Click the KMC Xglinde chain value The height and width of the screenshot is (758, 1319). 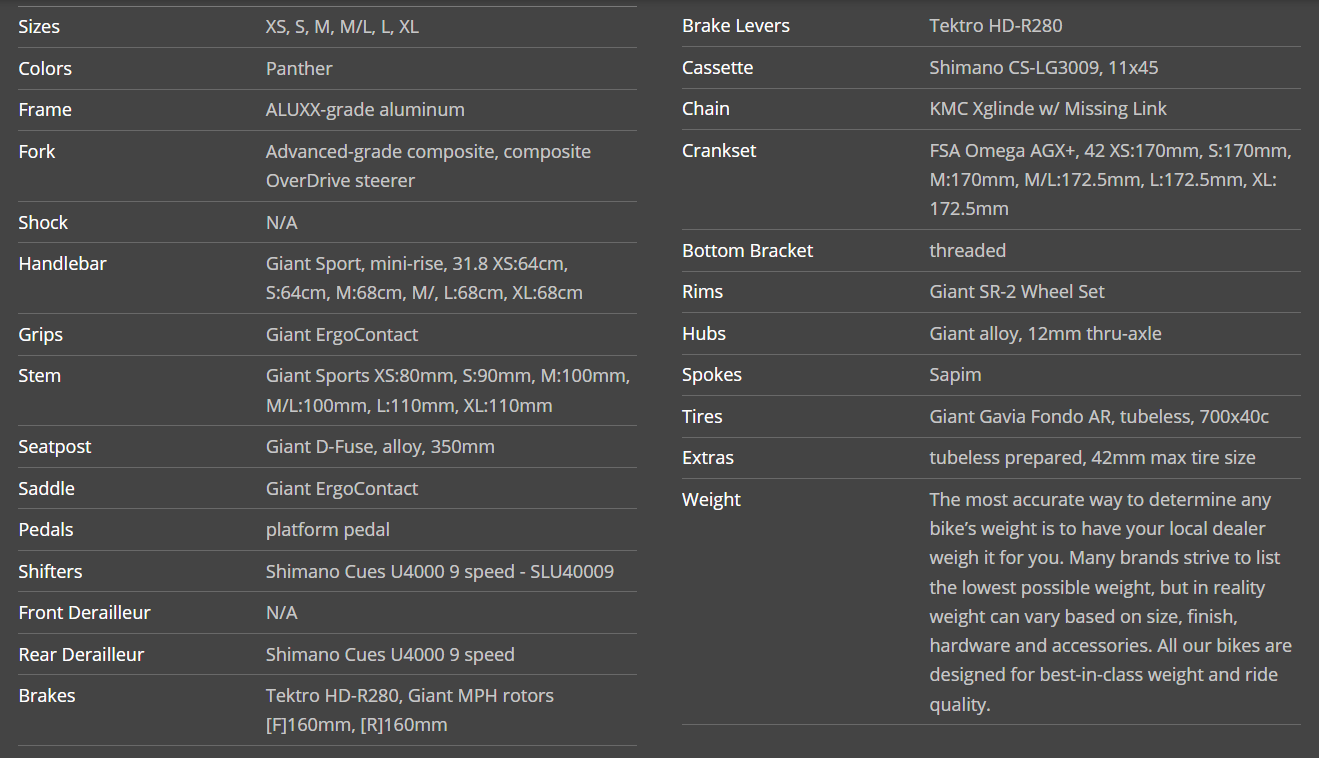pos(1048,109)
